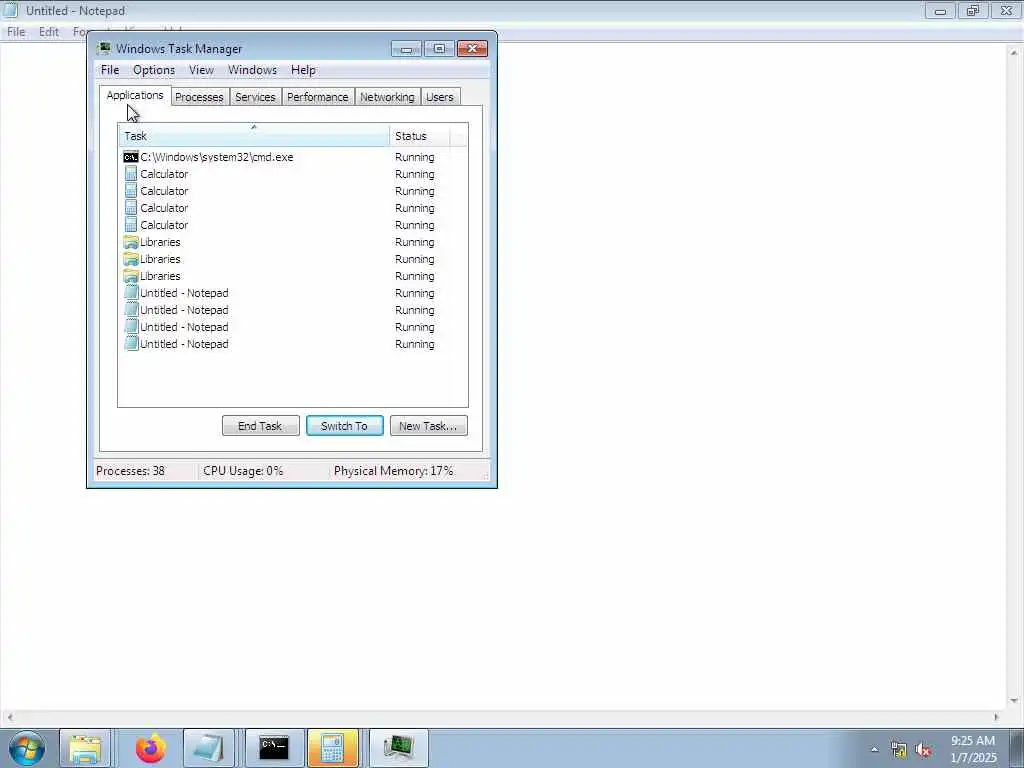
Task: Open the View menu in Task Manager
Action: click(x=201, y=70)
